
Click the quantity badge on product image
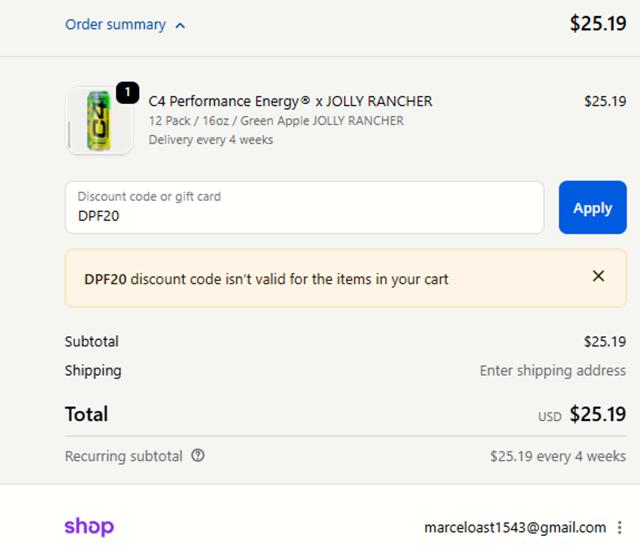[x=127, y=93]
